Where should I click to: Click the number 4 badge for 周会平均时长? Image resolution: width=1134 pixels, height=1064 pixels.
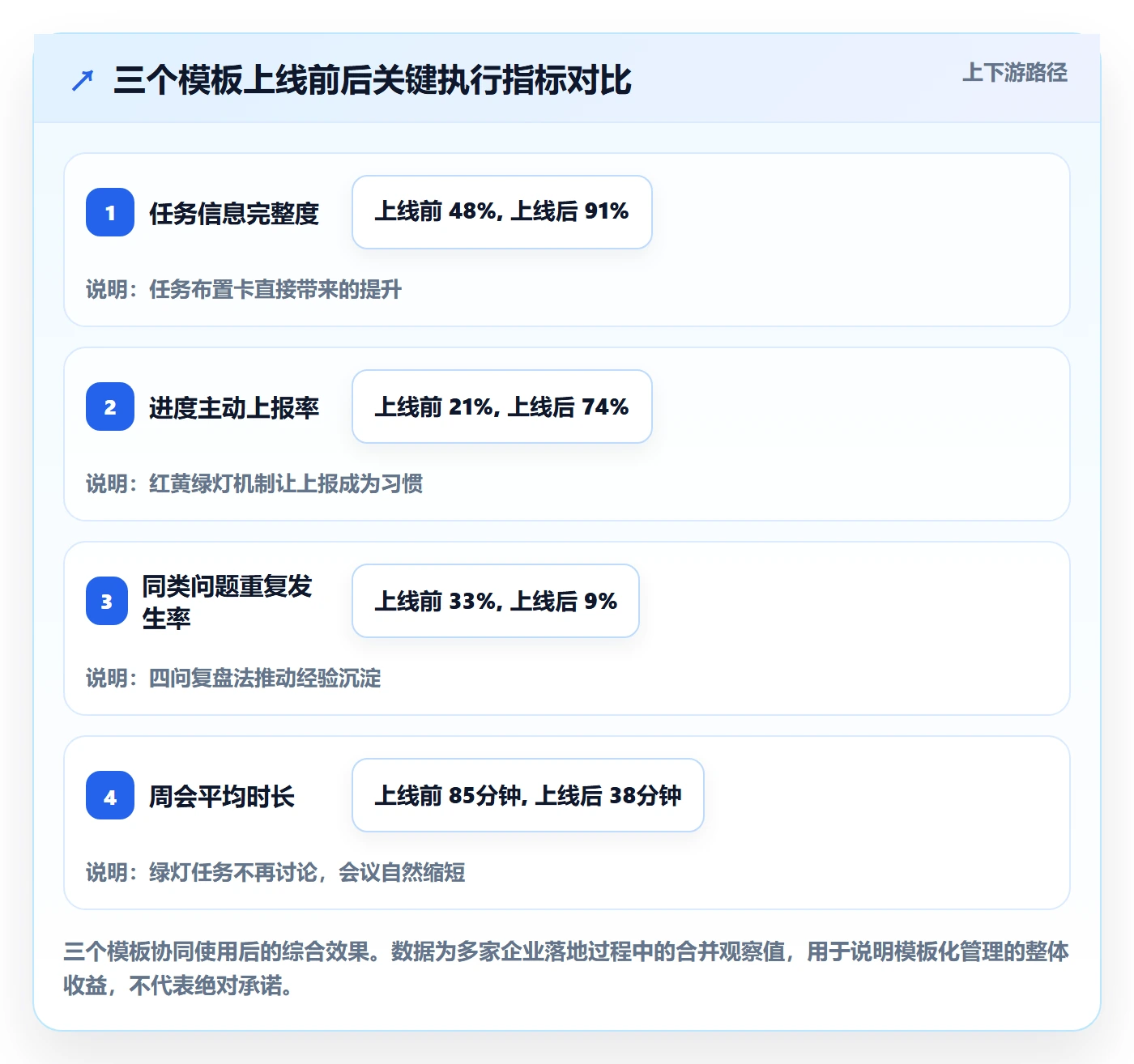coord(110,795)
